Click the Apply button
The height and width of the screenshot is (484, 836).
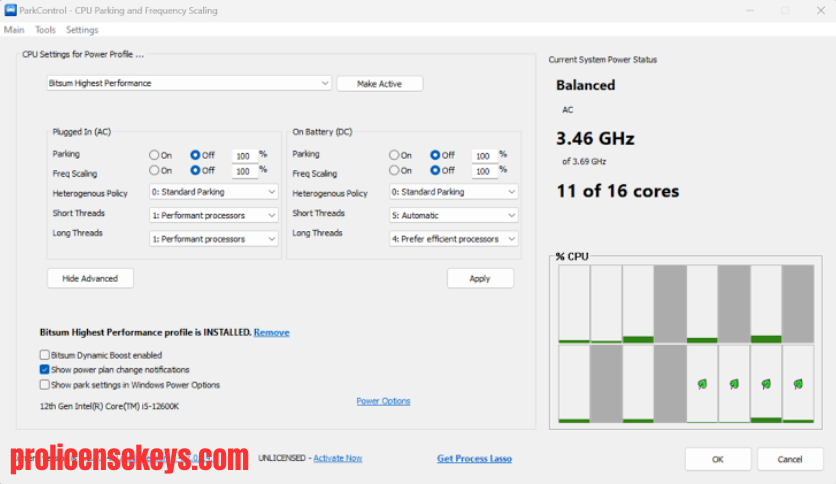tap(480, 278)
